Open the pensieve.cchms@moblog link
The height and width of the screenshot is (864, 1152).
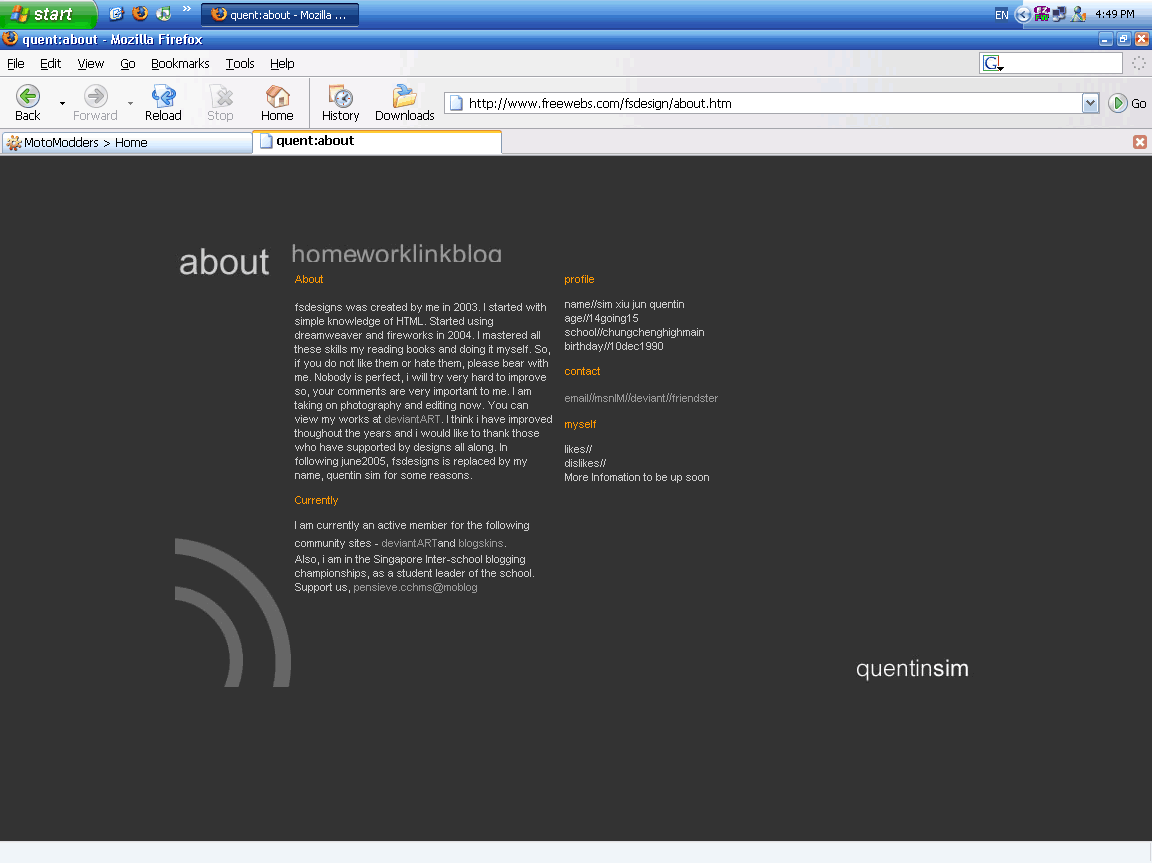(415, 588)
